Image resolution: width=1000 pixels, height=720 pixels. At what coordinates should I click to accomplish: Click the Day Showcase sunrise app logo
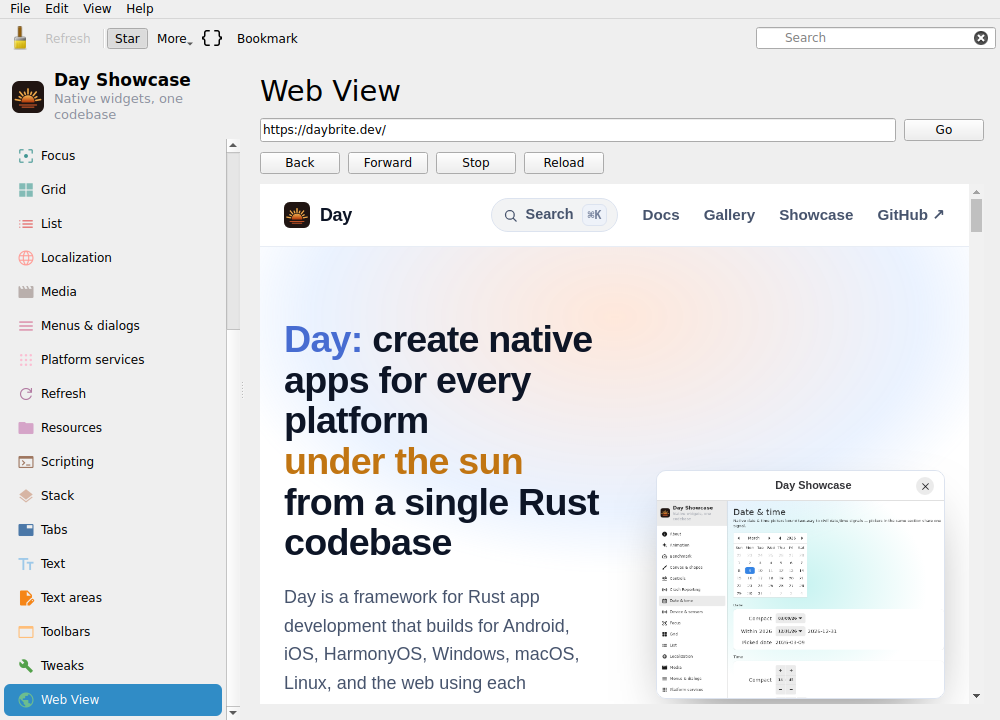click(28, 97)
